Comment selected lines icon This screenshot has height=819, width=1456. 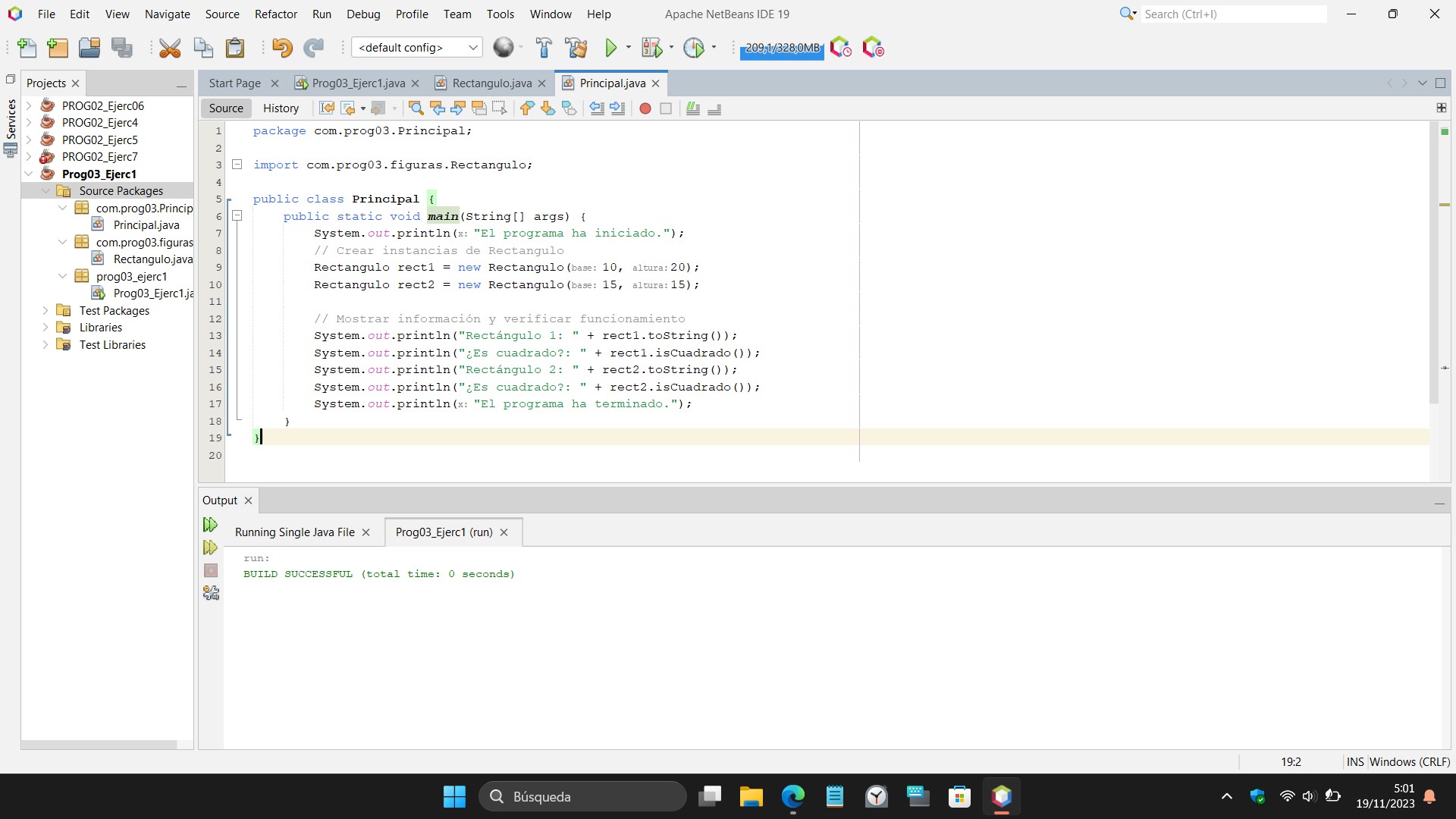(693, 108)
